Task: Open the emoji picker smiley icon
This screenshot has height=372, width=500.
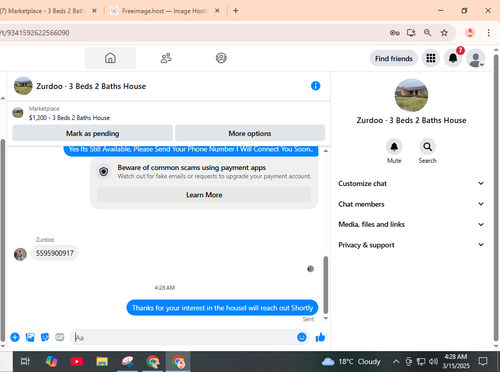Action: point(302,337)
